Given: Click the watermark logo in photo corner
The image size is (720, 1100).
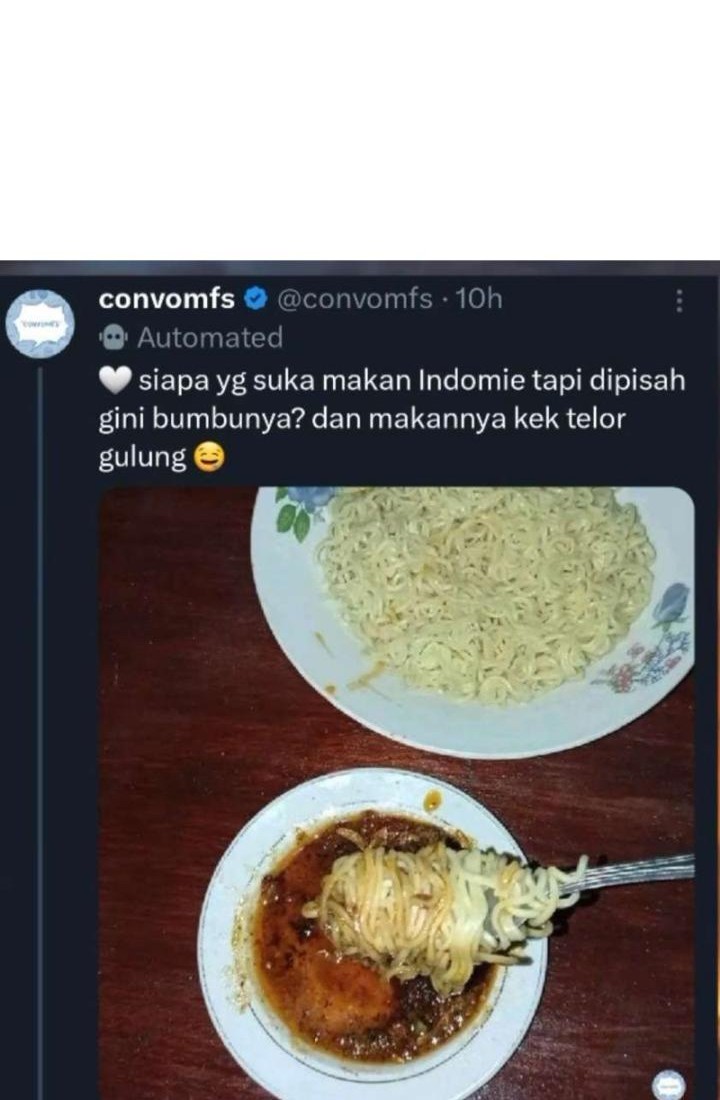Looking at the screenshot, I should (x=669, y=1084).
